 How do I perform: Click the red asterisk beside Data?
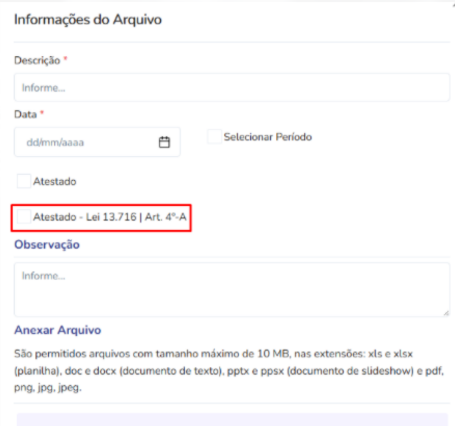coord(42,113)
